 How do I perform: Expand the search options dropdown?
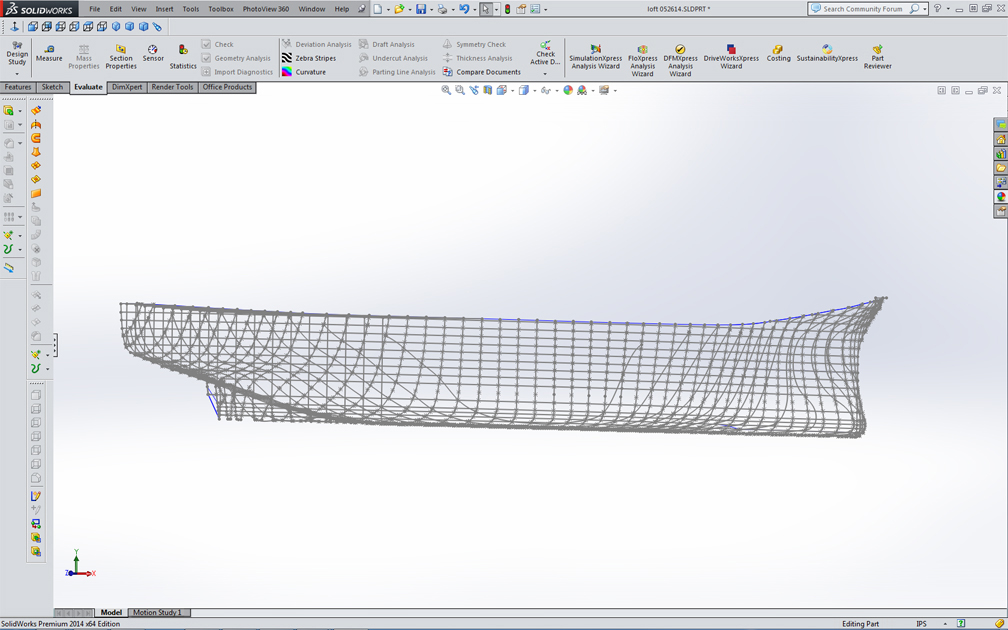click(x=924, y=9)
